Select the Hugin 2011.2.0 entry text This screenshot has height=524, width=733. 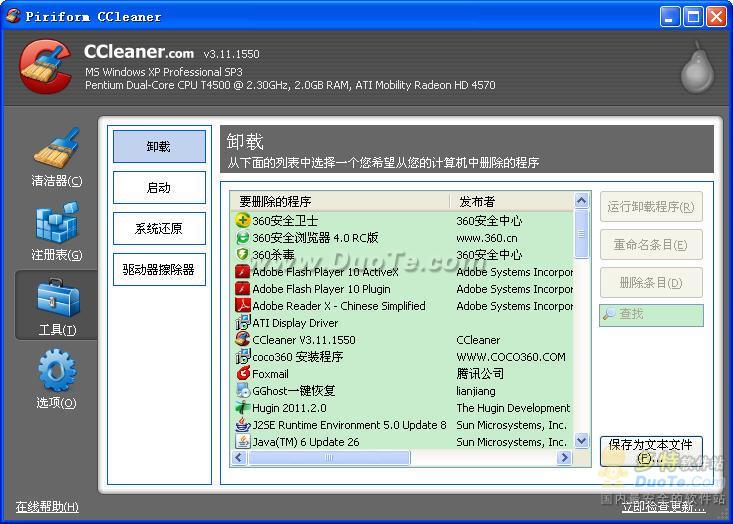coord(289,408)
